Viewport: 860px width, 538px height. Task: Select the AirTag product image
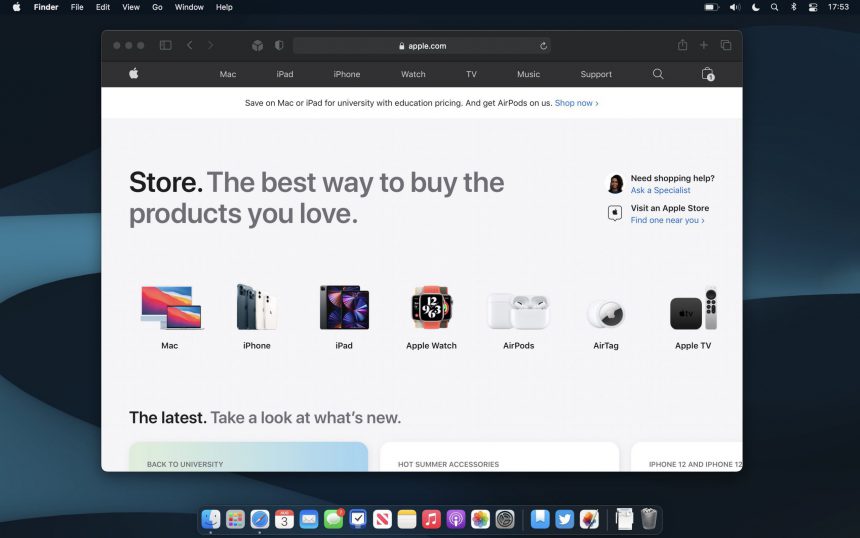click(x=606, y=314)
